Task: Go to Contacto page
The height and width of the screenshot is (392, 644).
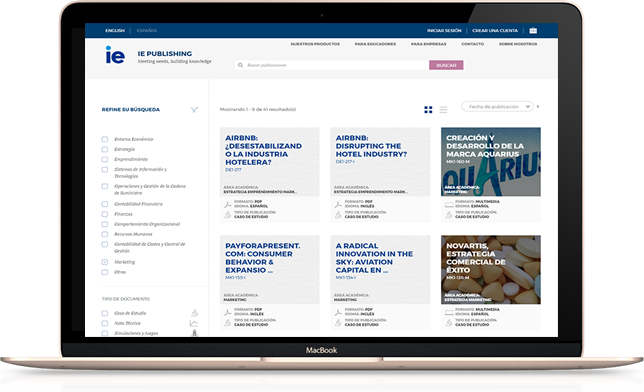Action: click(x=472, y=44)
